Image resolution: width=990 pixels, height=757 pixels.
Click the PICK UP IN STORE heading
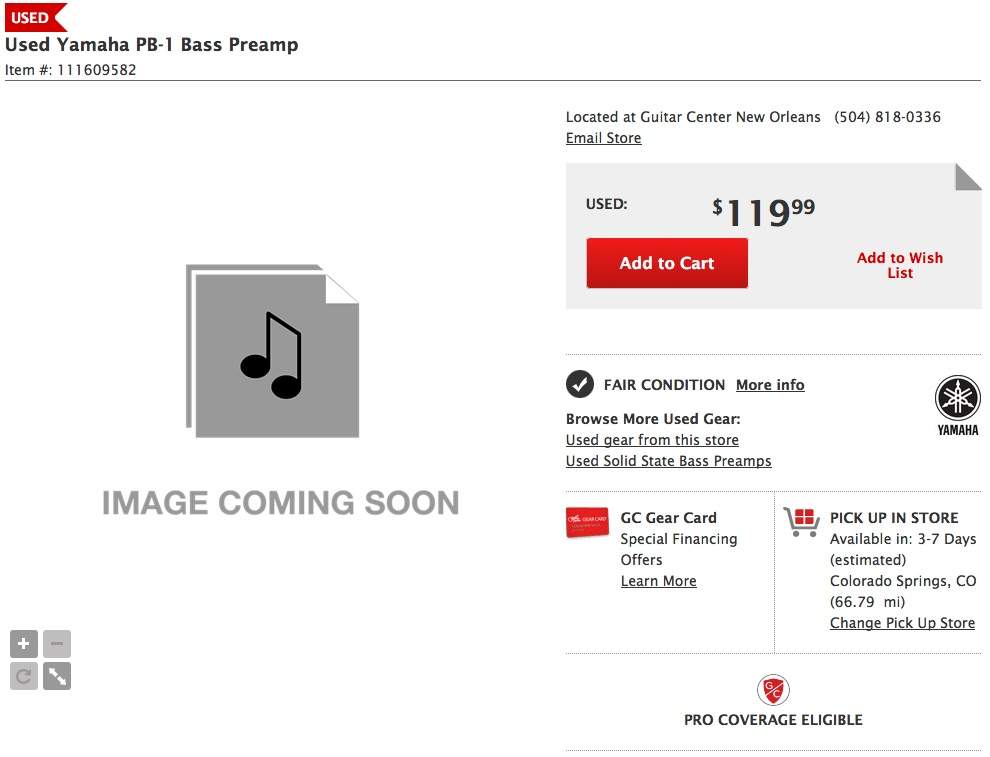tap(894, 518)
